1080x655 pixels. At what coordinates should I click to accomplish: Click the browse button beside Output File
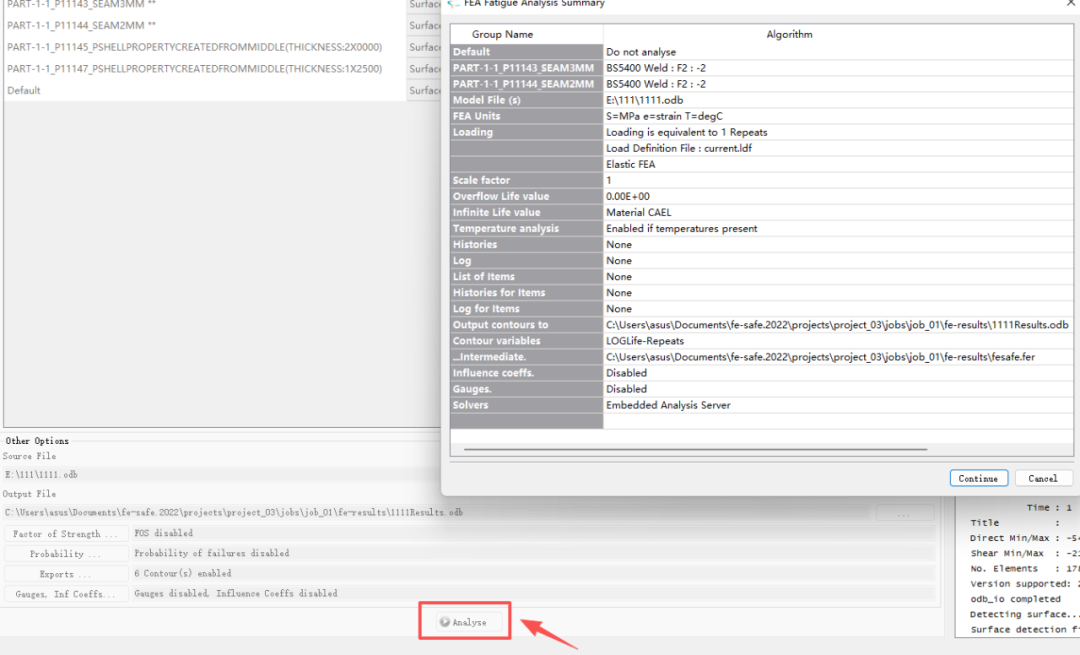coord(904,513)
